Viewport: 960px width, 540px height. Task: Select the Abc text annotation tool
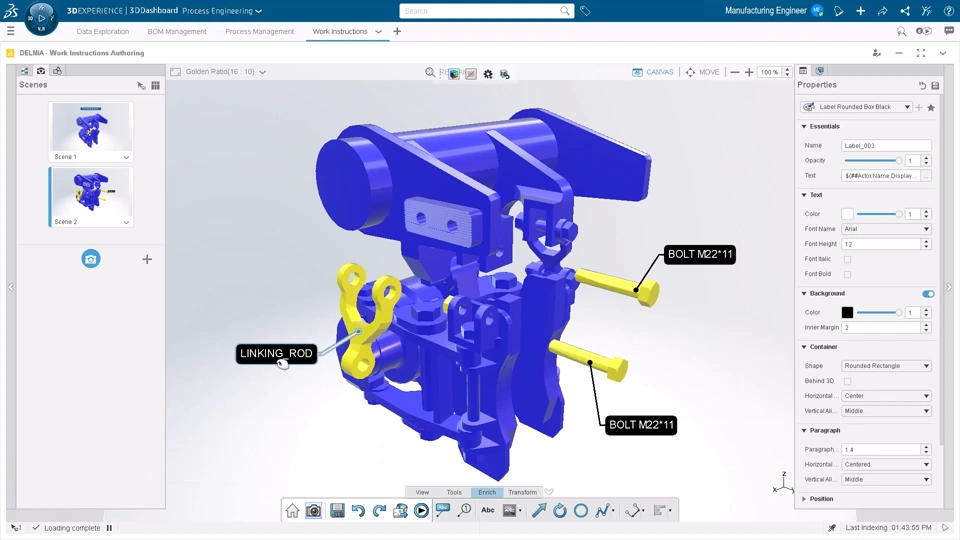coord(487,510)
